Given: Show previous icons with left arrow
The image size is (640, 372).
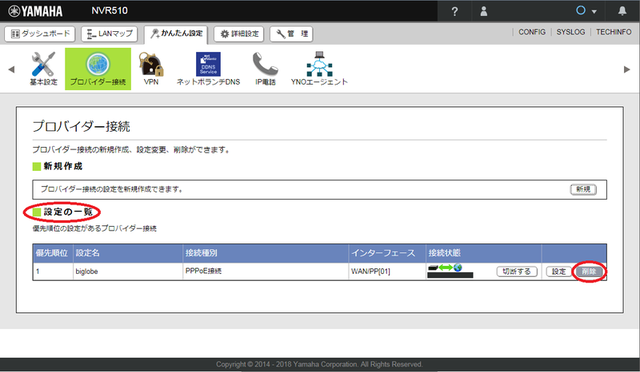Looking at the screenshot, I should click(11, 69).
